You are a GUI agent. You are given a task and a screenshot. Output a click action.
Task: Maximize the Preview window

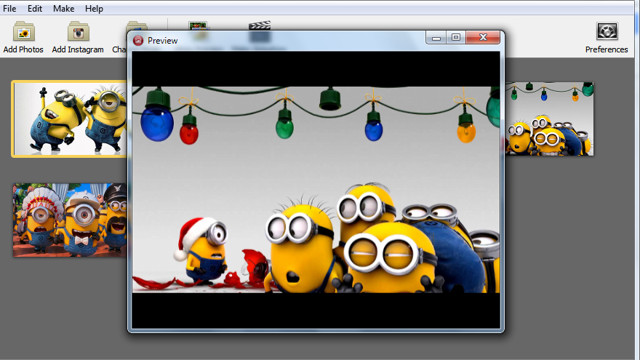pos(456,38)
